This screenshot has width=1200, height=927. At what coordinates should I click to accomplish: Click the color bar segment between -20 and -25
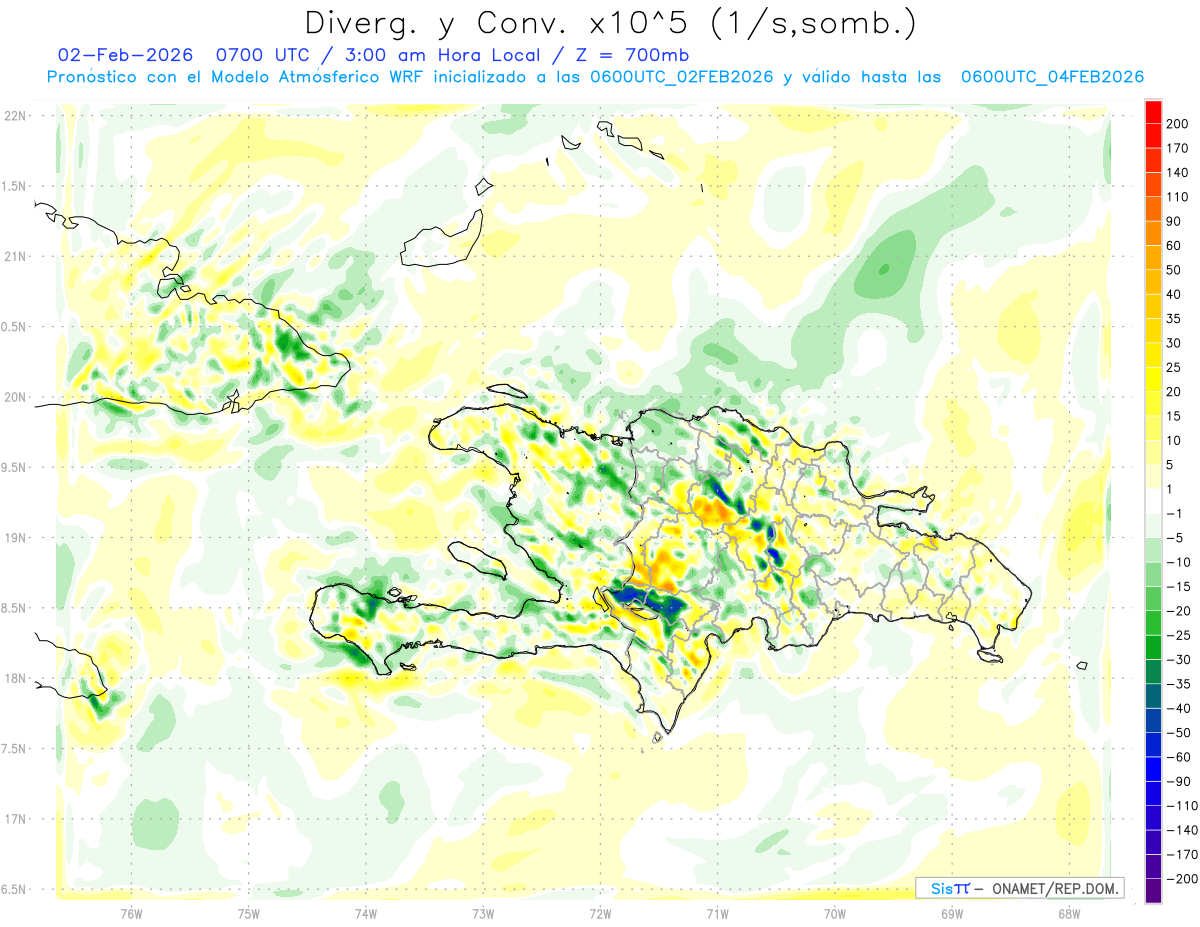pos(1153,622)
